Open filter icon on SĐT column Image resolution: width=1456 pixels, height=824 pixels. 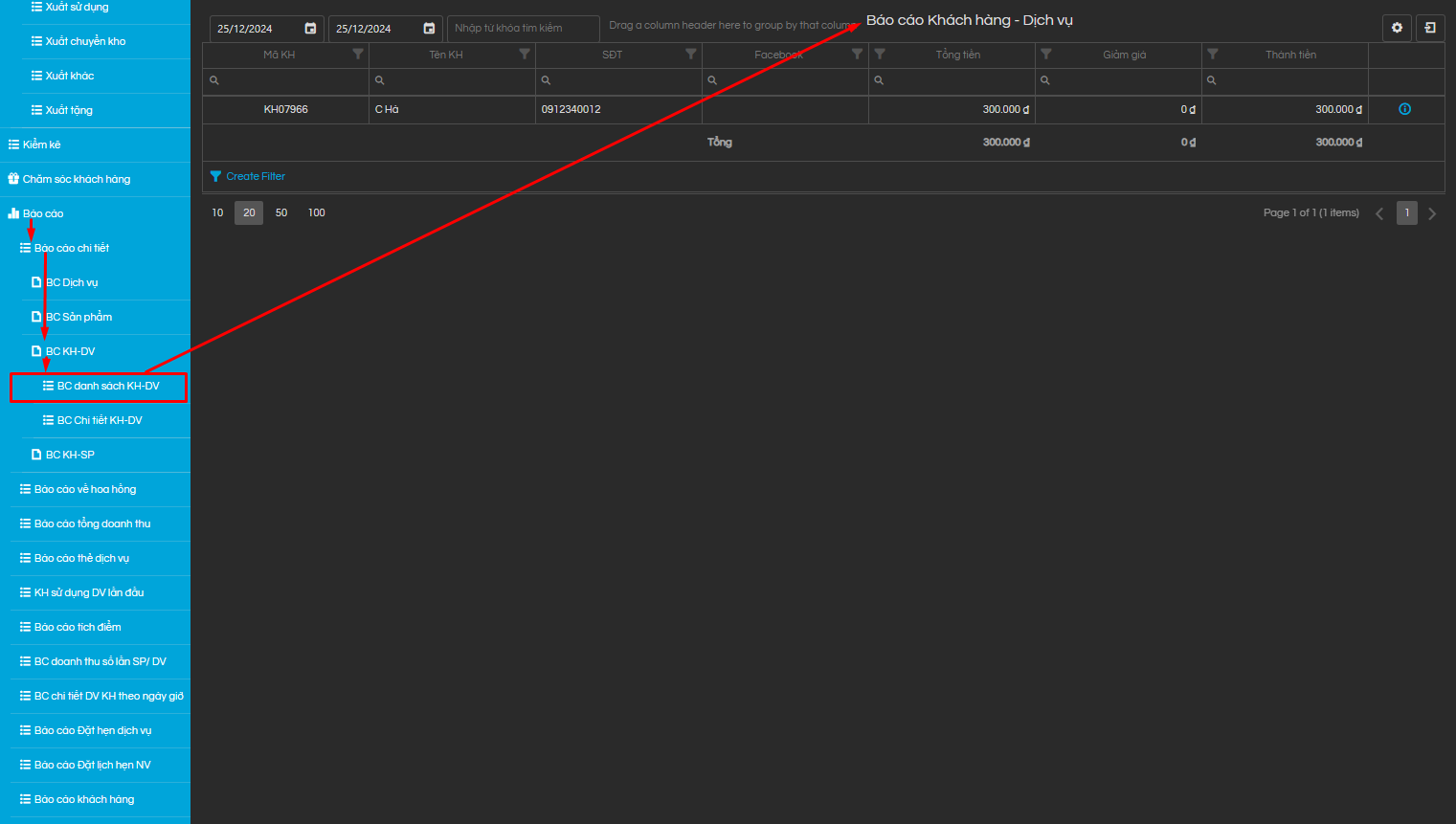tap(691, 55)
